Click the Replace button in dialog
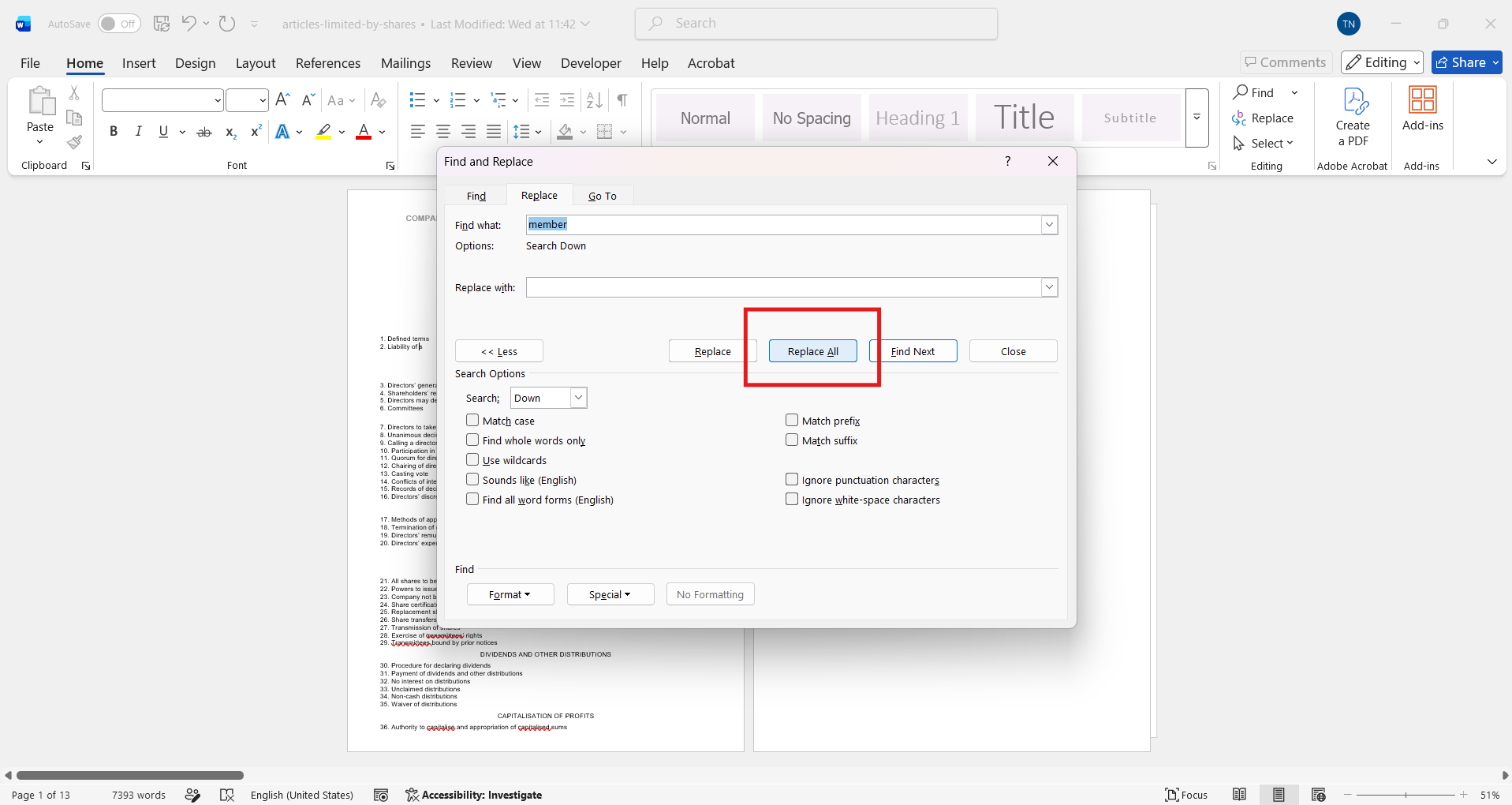This screenshot has height=805, width=1512. point(713,351)
